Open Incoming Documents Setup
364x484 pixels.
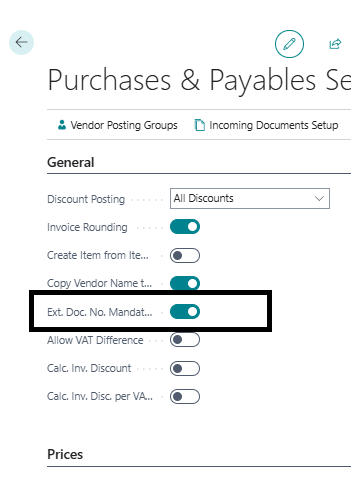[266, 125]
